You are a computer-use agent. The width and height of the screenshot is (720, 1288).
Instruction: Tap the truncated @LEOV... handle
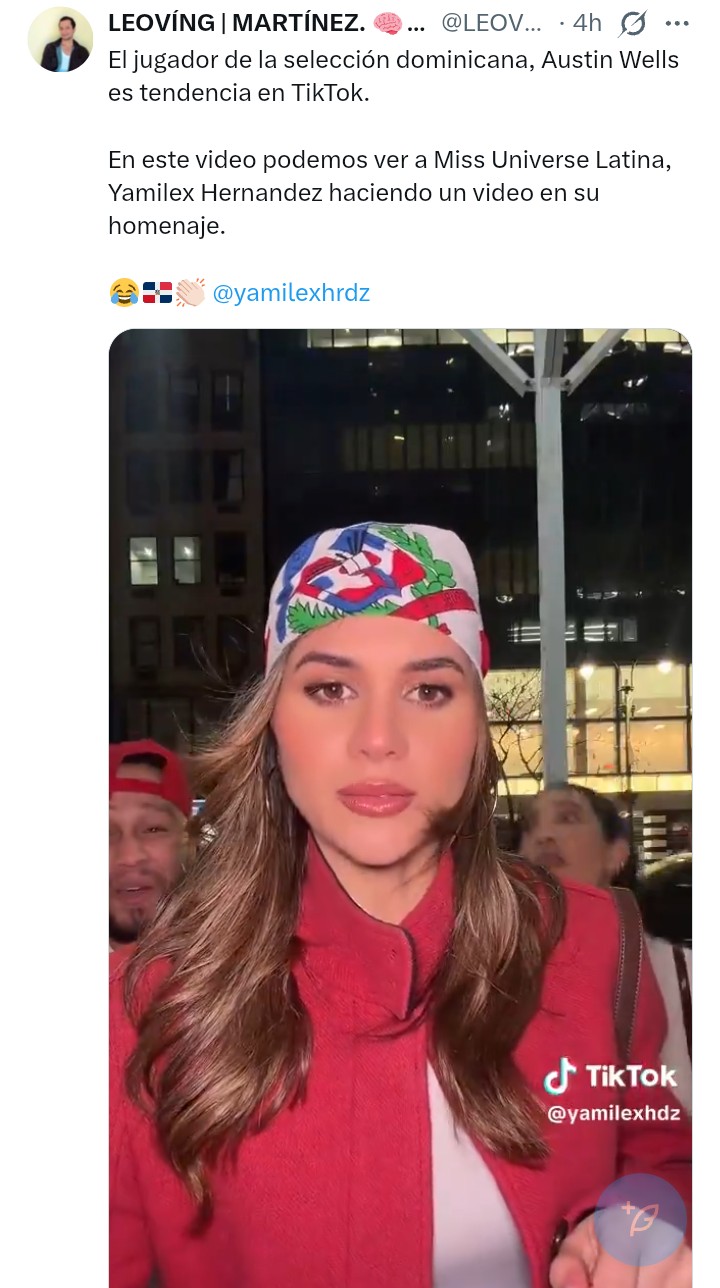(x=492, y=22)
